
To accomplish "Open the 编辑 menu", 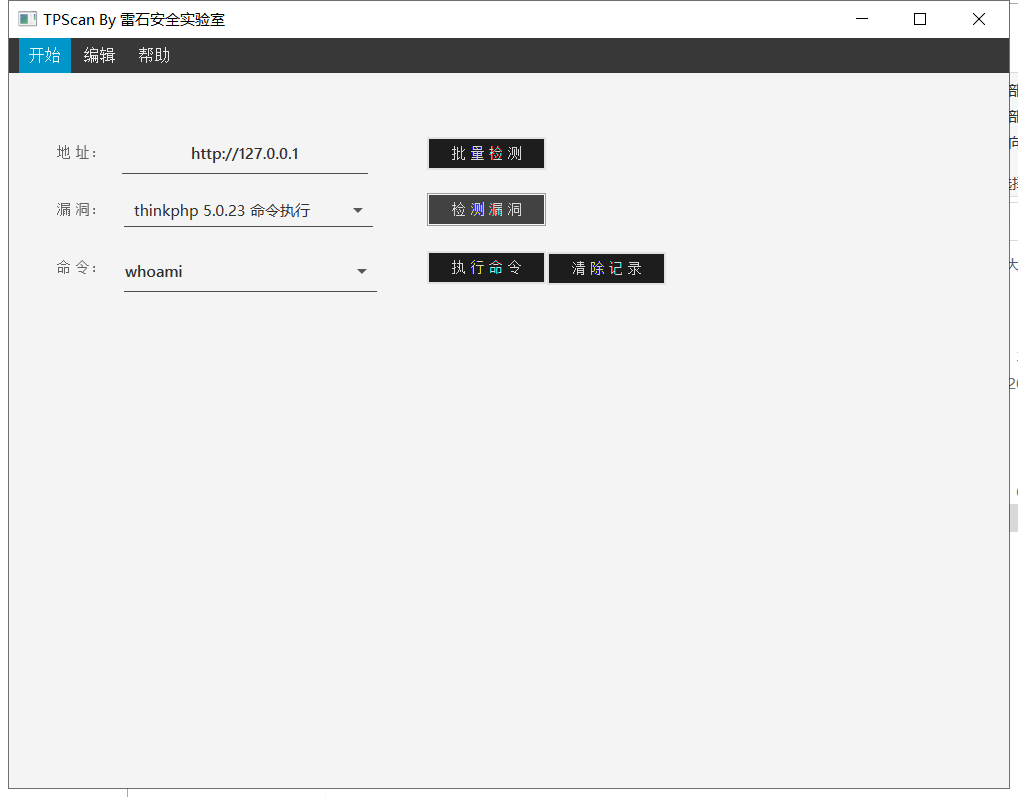I will click(98, 55).
